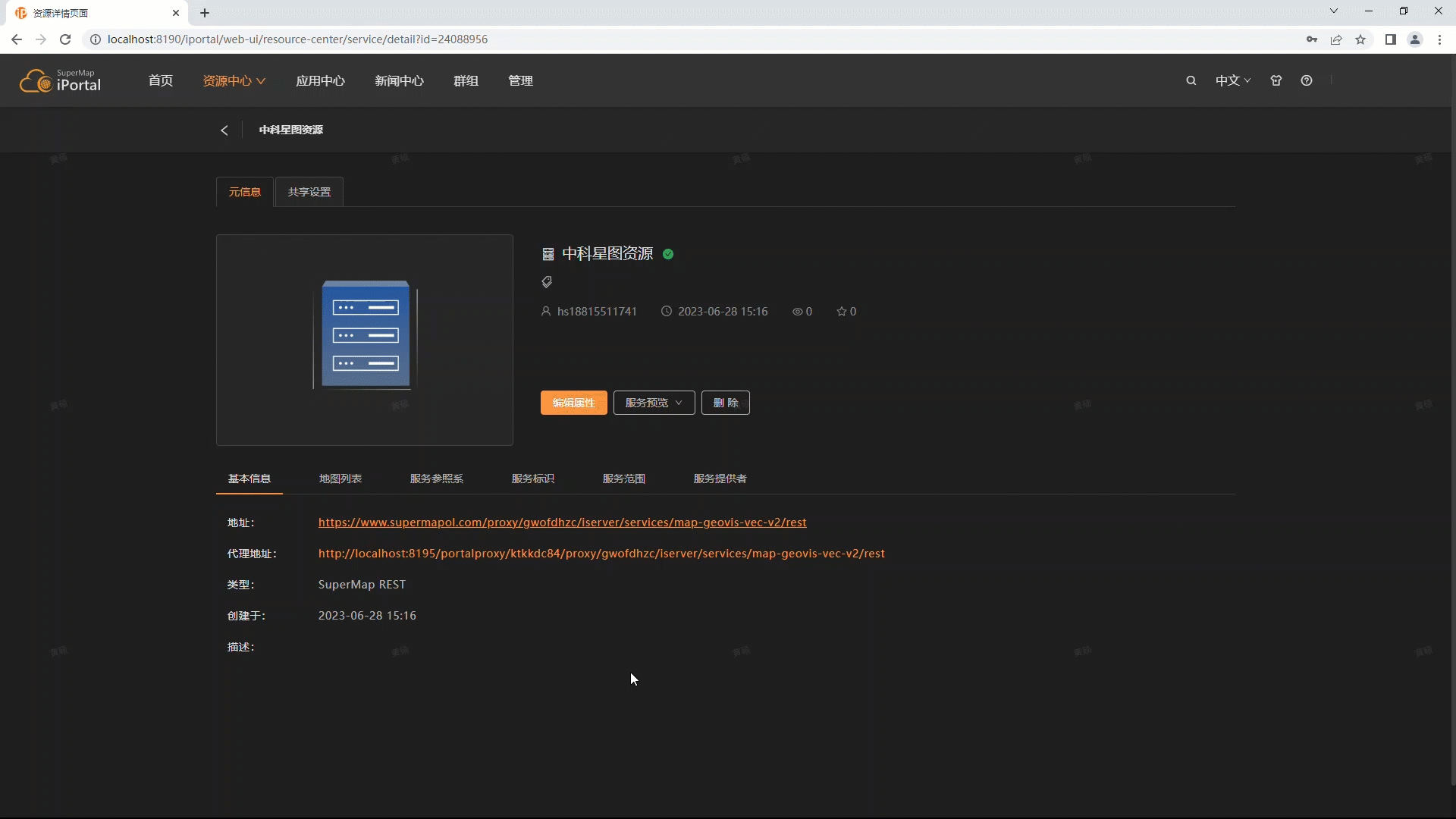This screenshot has width=1456, height=819.
Task: Click the clock icon next to the date
Action: (667, 312)
